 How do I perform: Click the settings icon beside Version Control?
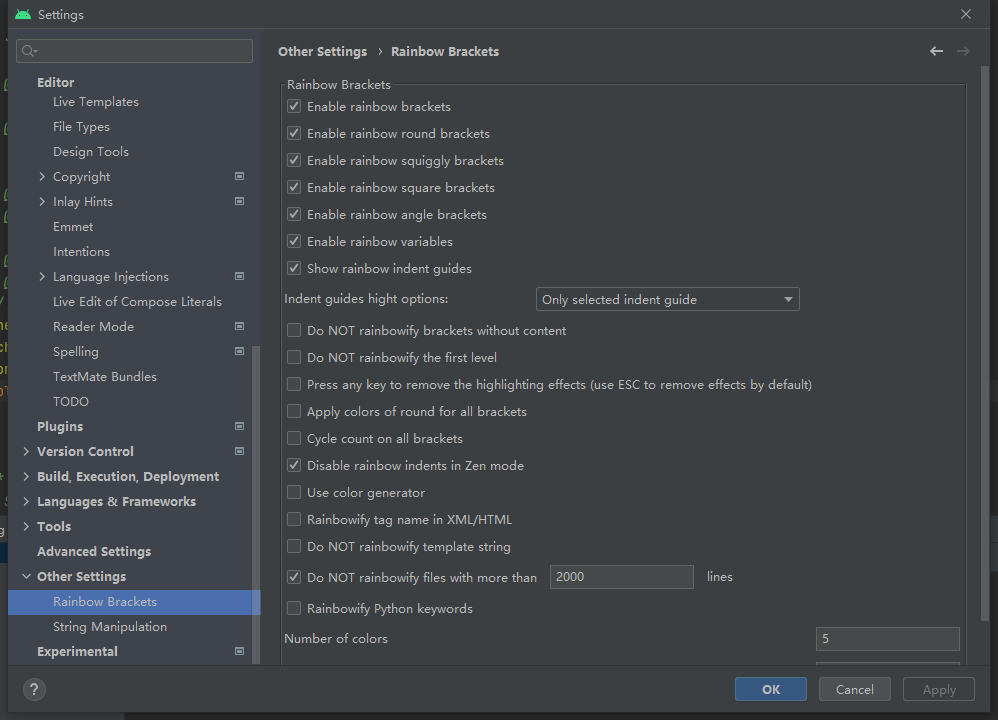[x=239, y=451]
